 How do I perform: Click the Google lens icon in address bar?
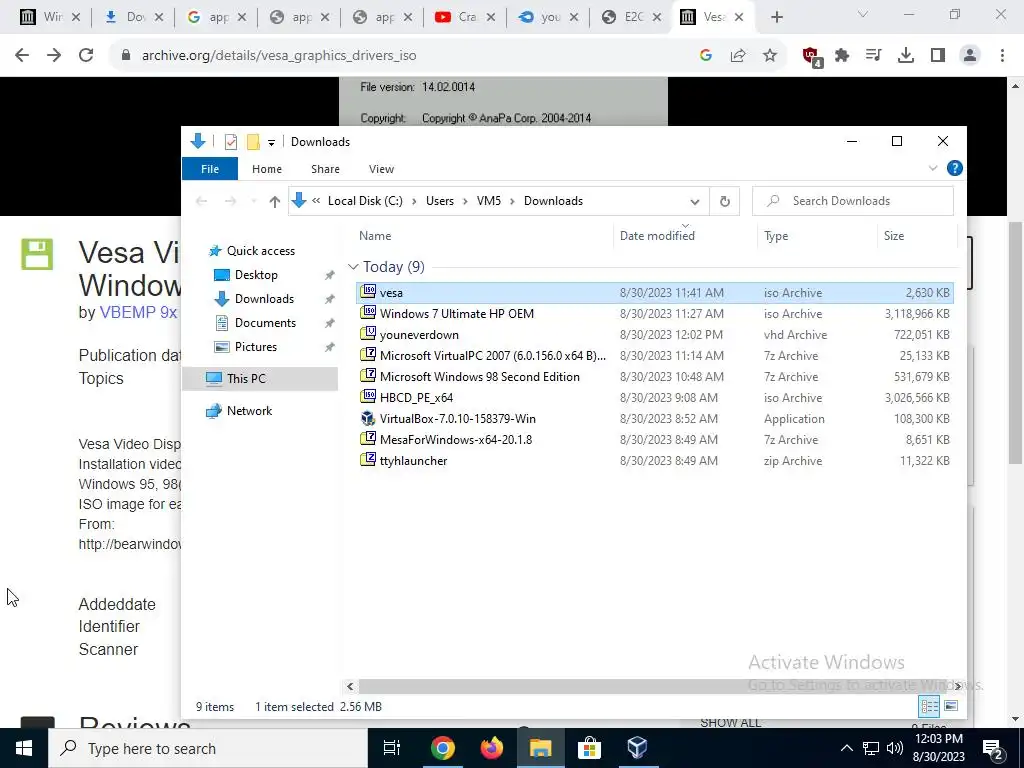pos(705,56)
